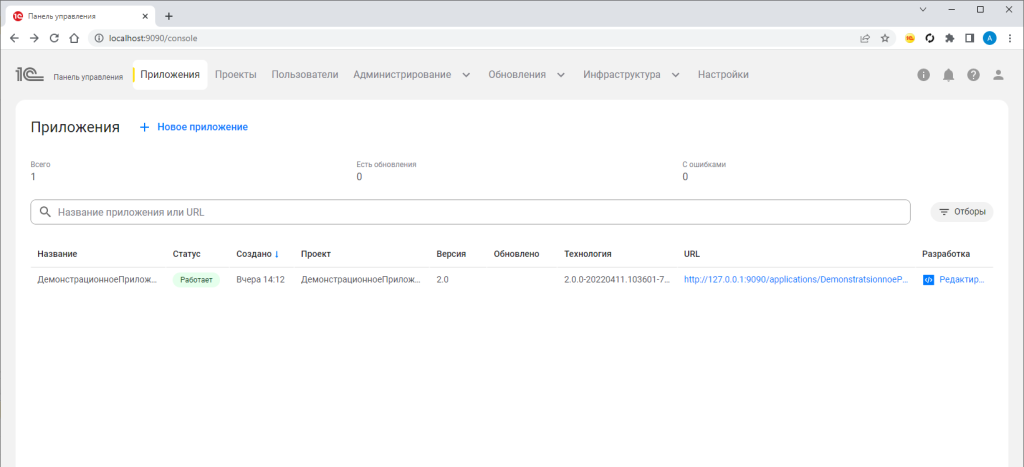Open the user account icon
Viewport: 1024px width, 467px height.
point(997,75)
